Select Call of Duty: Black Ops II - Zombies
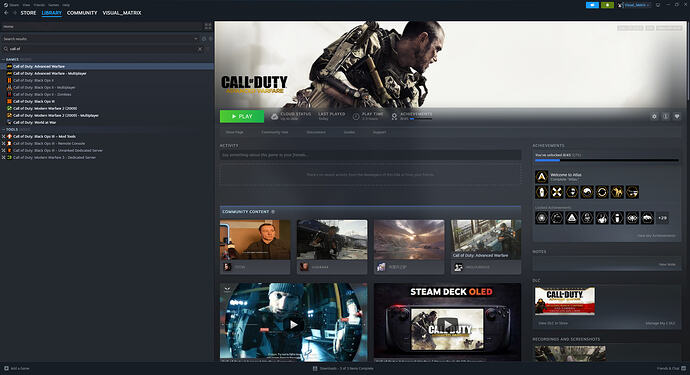The width and height of the screenshot is (690, 375). (42, 94)
